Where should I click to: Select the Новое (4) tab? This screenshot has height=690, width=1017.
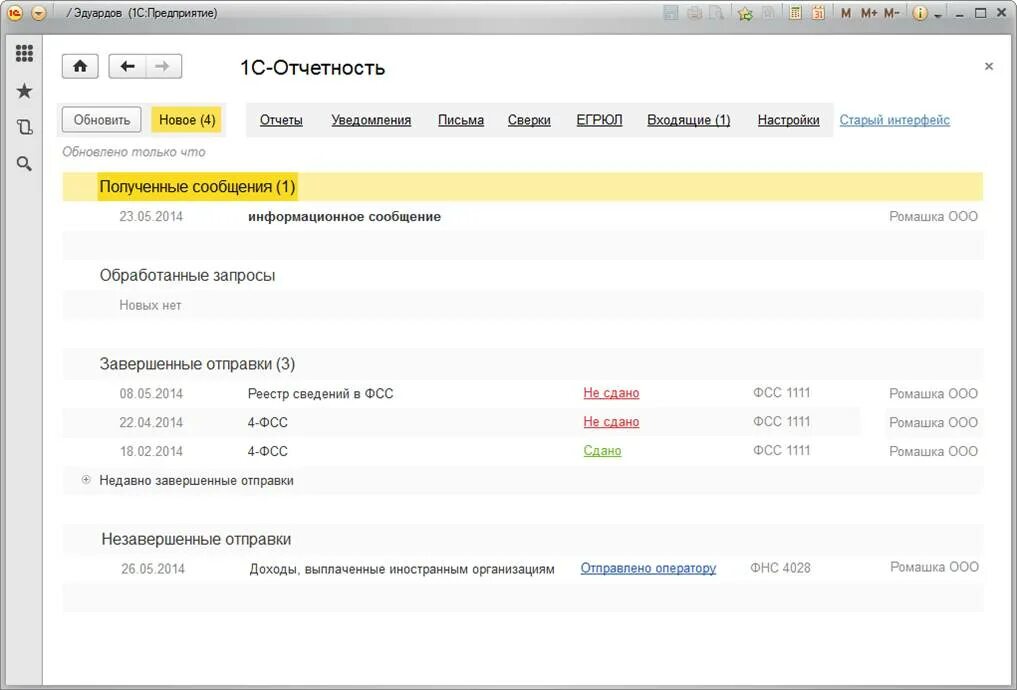187,120
